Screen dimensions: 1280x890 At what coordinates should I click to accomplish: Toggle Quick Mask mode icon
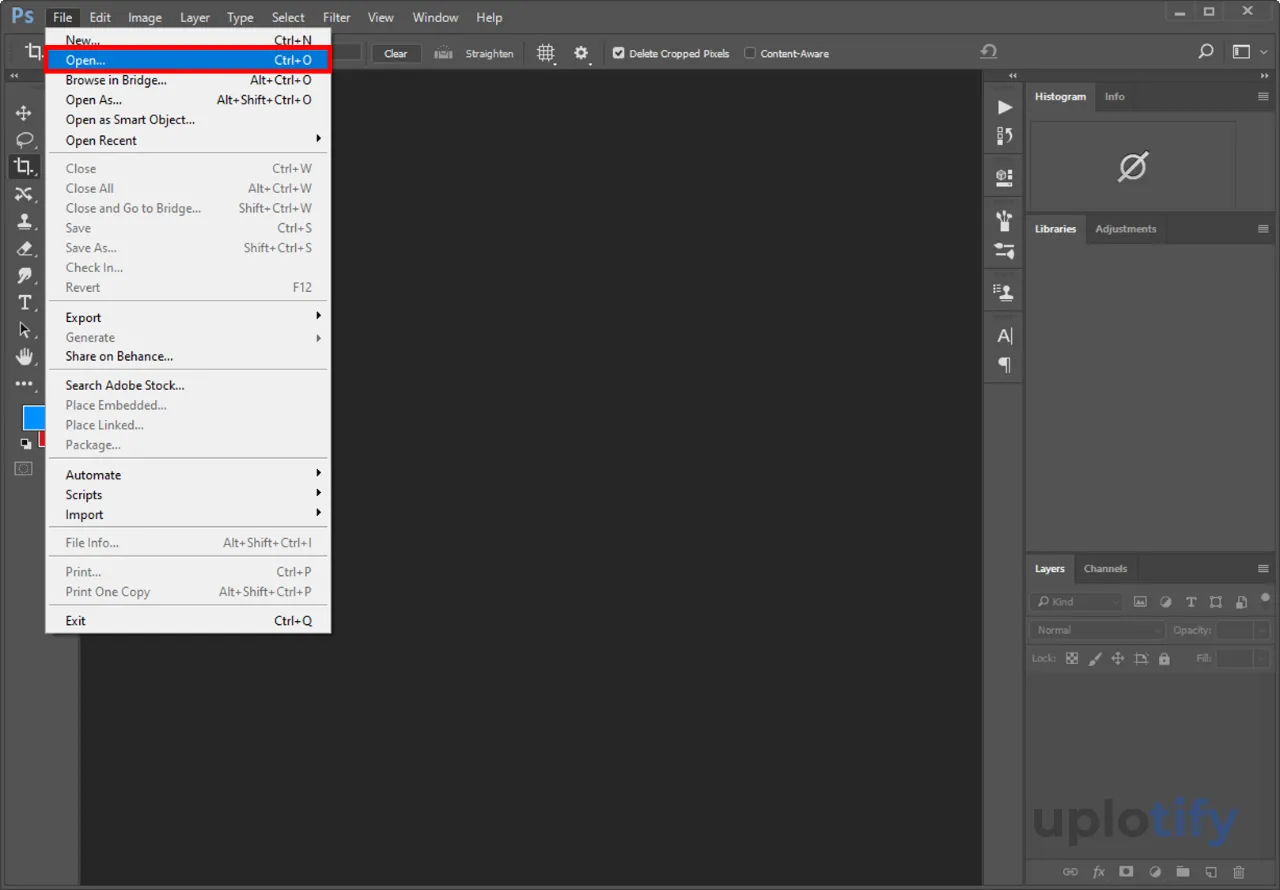click(x=23, y=468)
